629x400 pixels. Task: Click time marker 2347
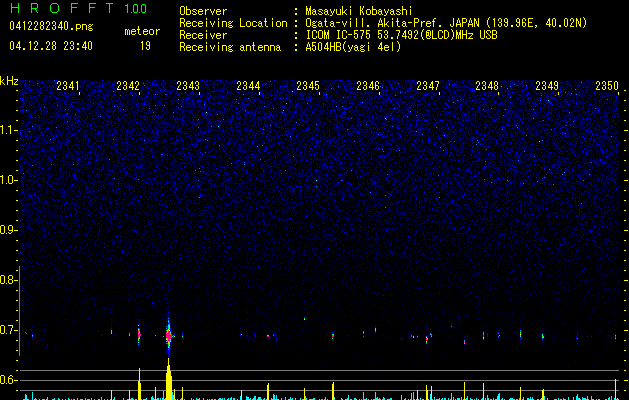pos(428,85)
